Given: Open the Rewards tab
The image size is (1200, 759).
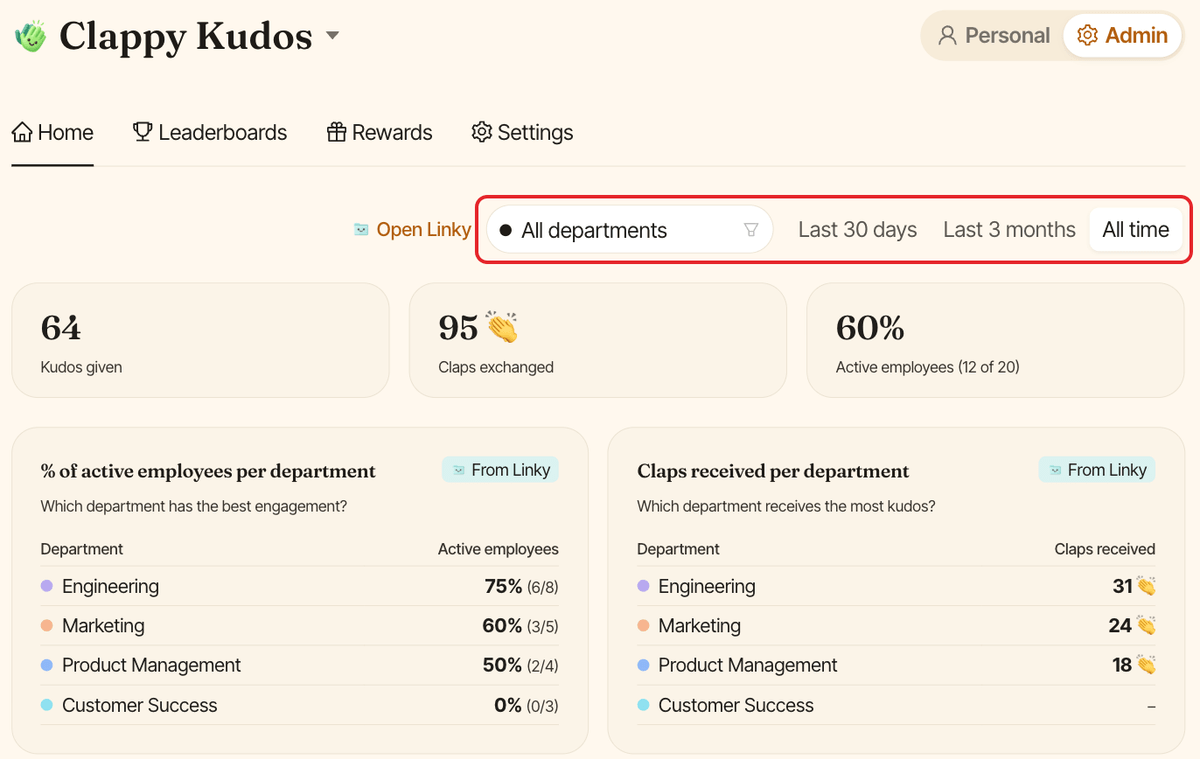Looking at the screenshot, I should [380, 133].
